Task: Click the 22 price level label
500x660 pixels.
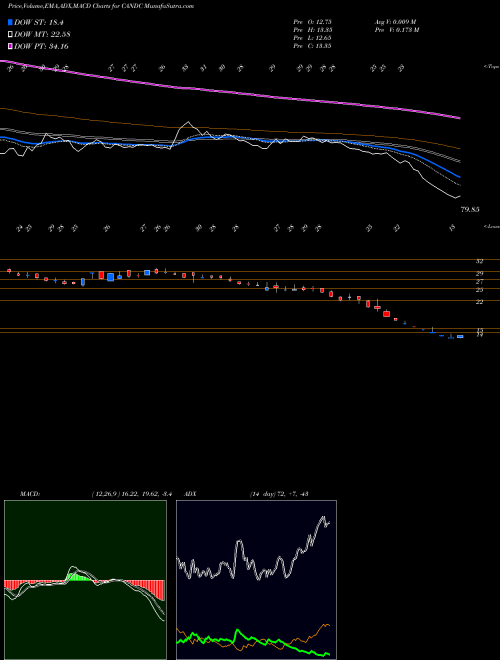Action: pyautogui.click(x=479, y=302)
